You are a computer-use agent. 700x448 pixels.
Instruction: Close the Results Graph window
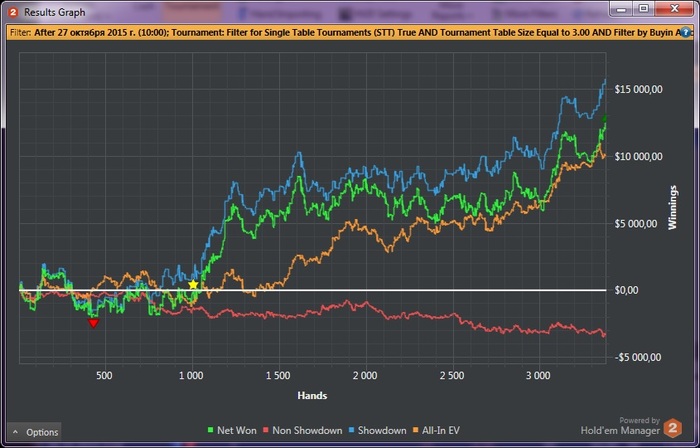point(674,8)
